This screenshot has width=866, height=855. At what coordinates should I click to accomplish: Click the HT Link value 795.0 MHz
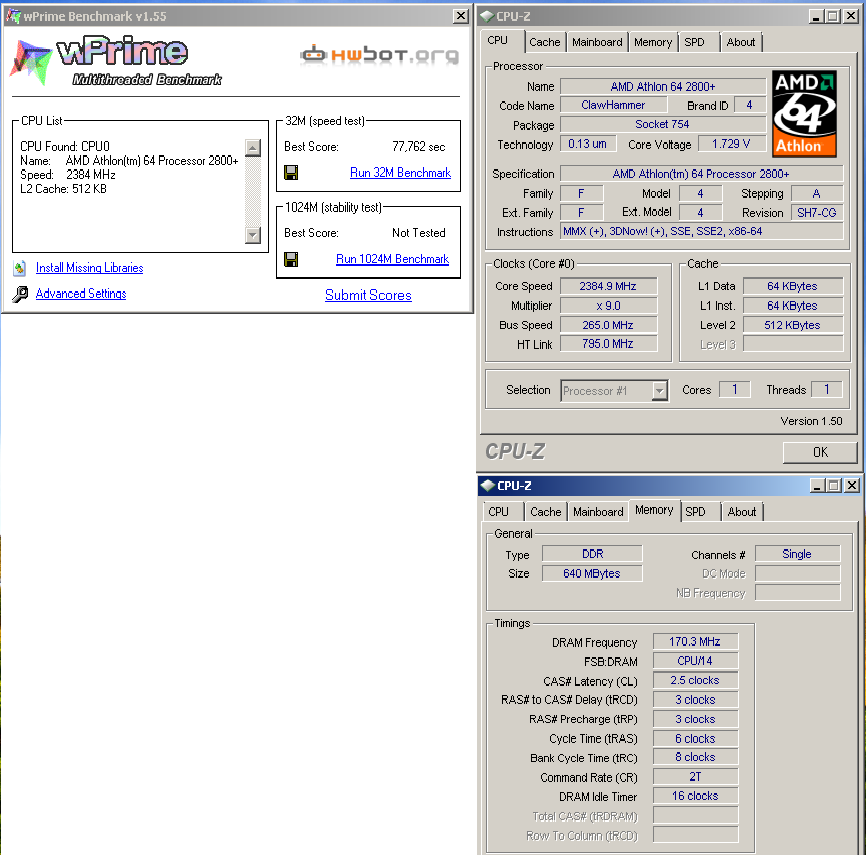[x=608, y=344]
